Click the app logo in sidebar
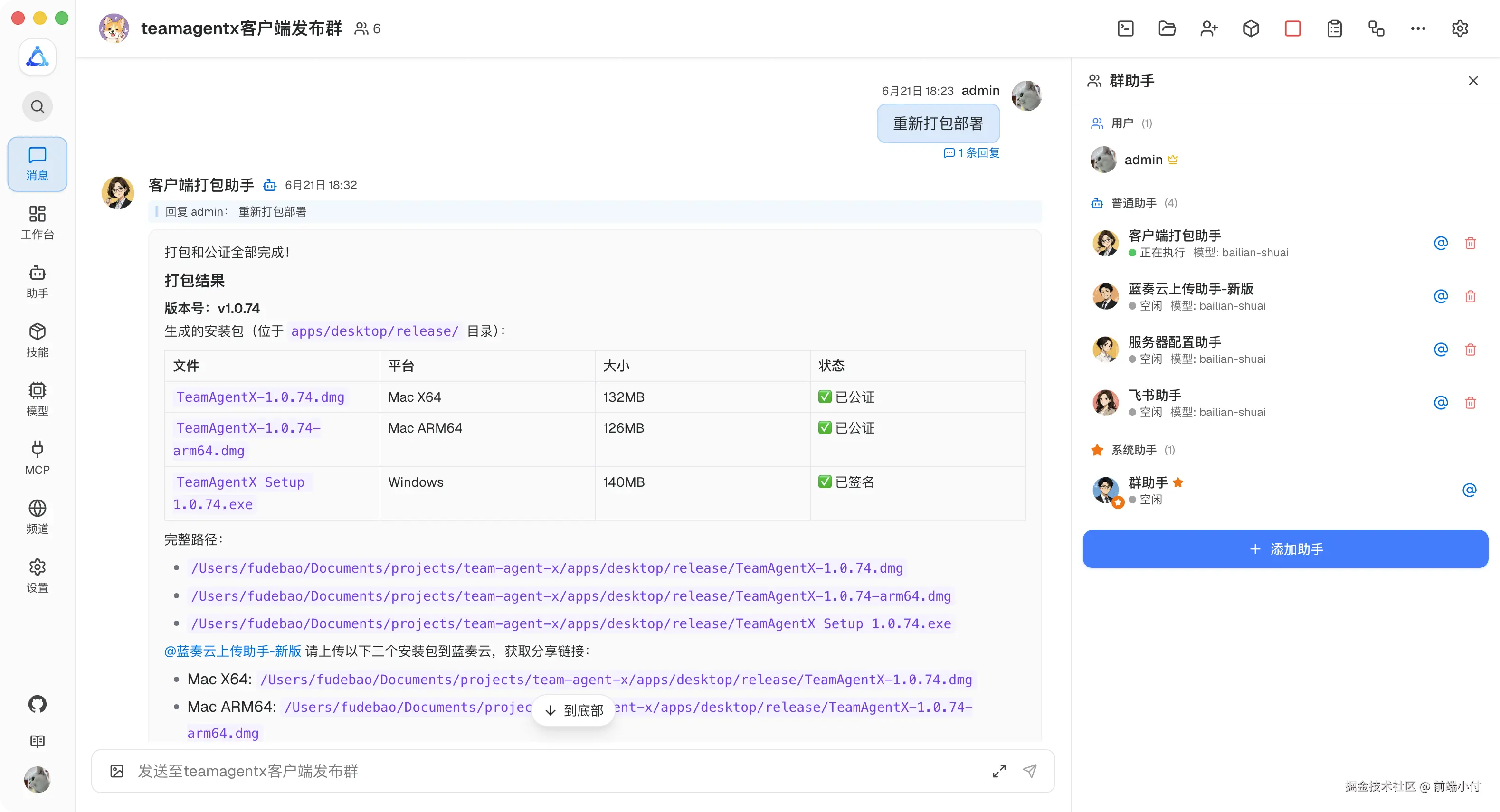This screenshot has width=1500, height=812. 37,57
